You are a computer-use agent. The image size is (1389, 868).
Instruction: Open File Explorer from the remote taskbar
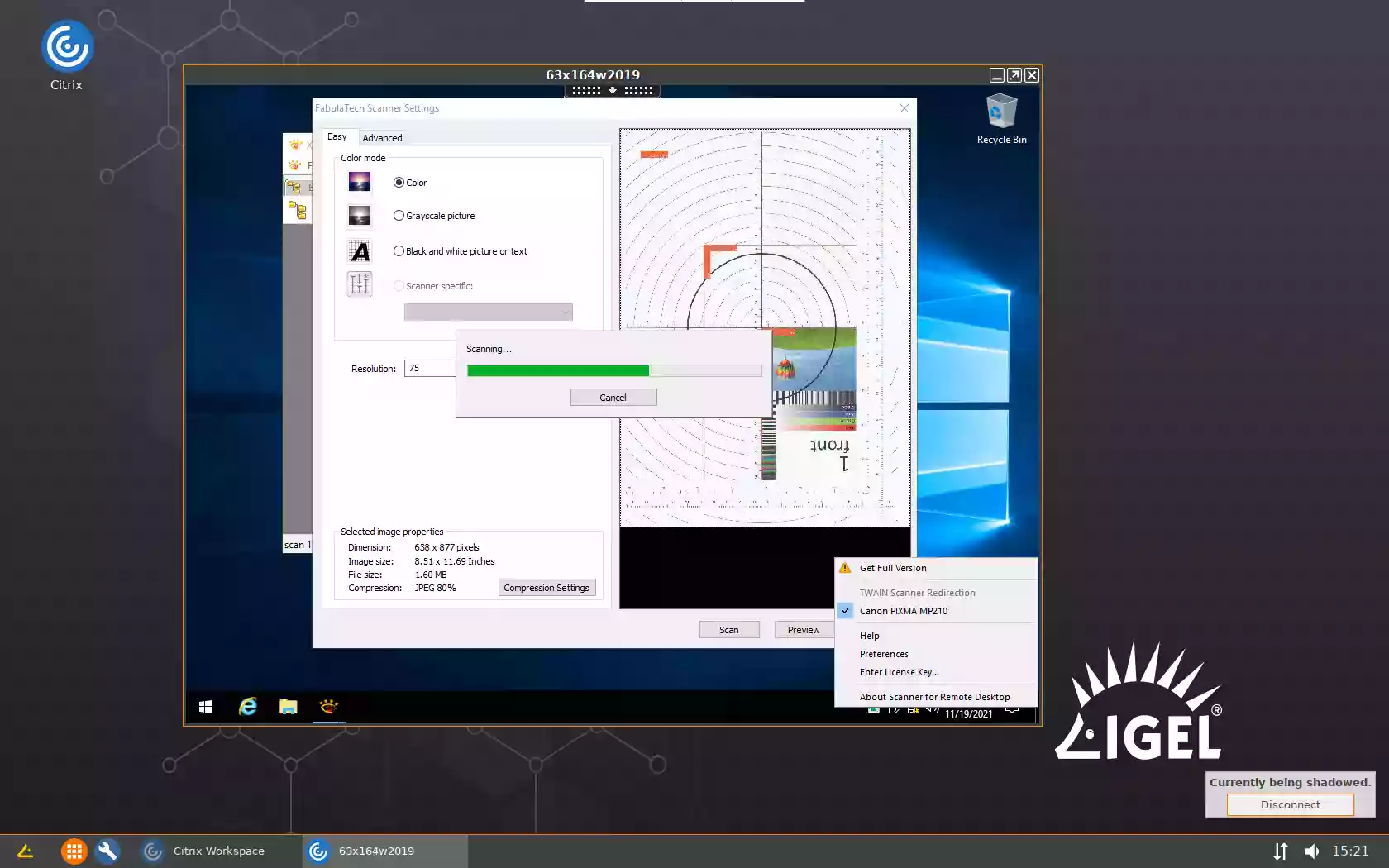click(288, 707)
